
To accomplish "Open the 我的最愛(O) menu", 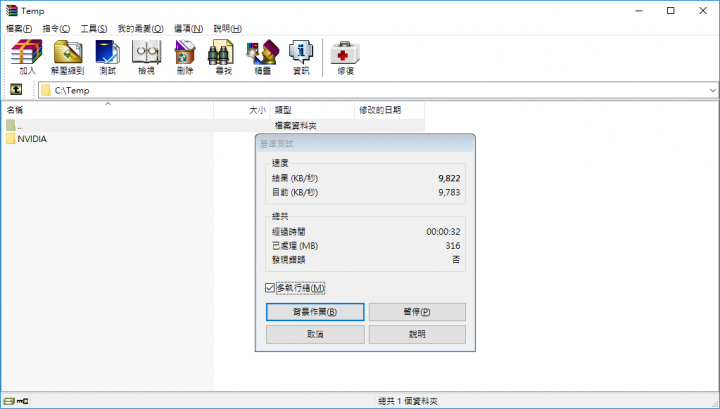I will [x=141, y=28].
